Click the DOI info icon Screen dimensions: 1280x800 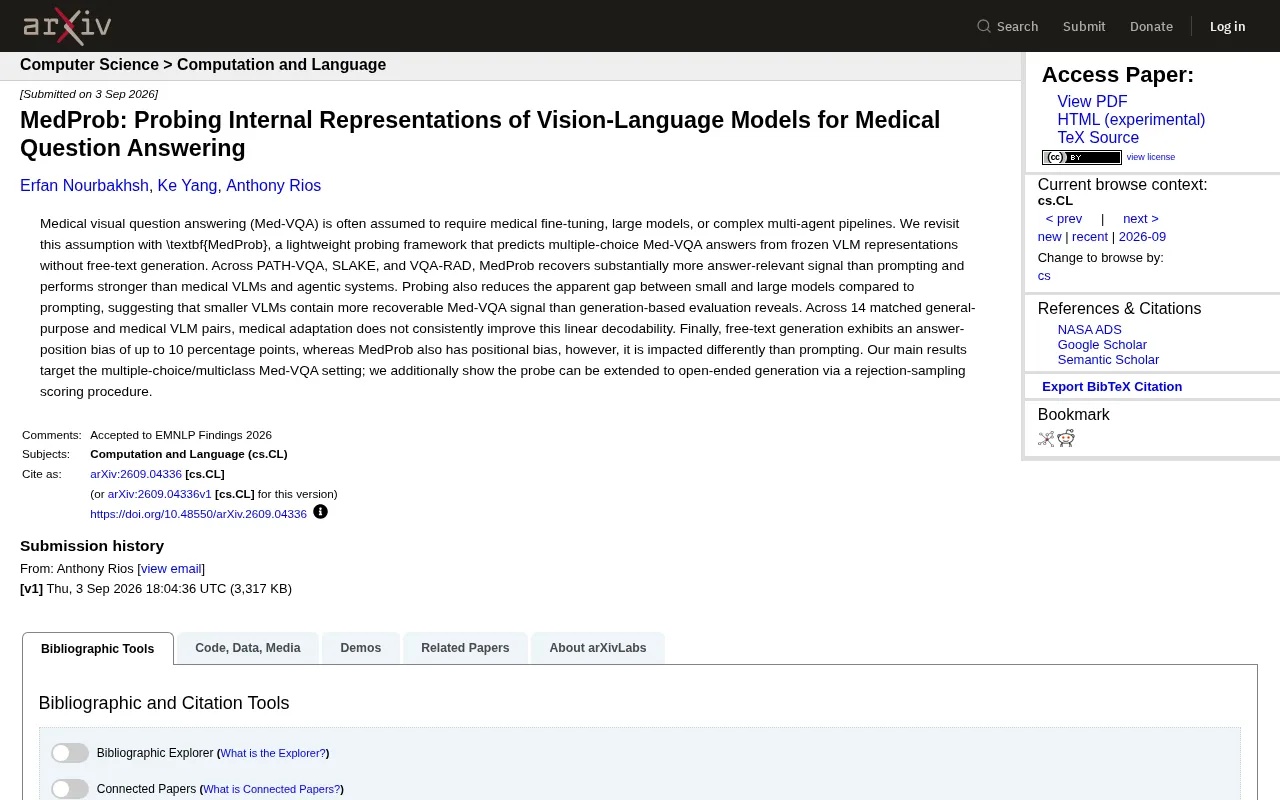(320, 512)
